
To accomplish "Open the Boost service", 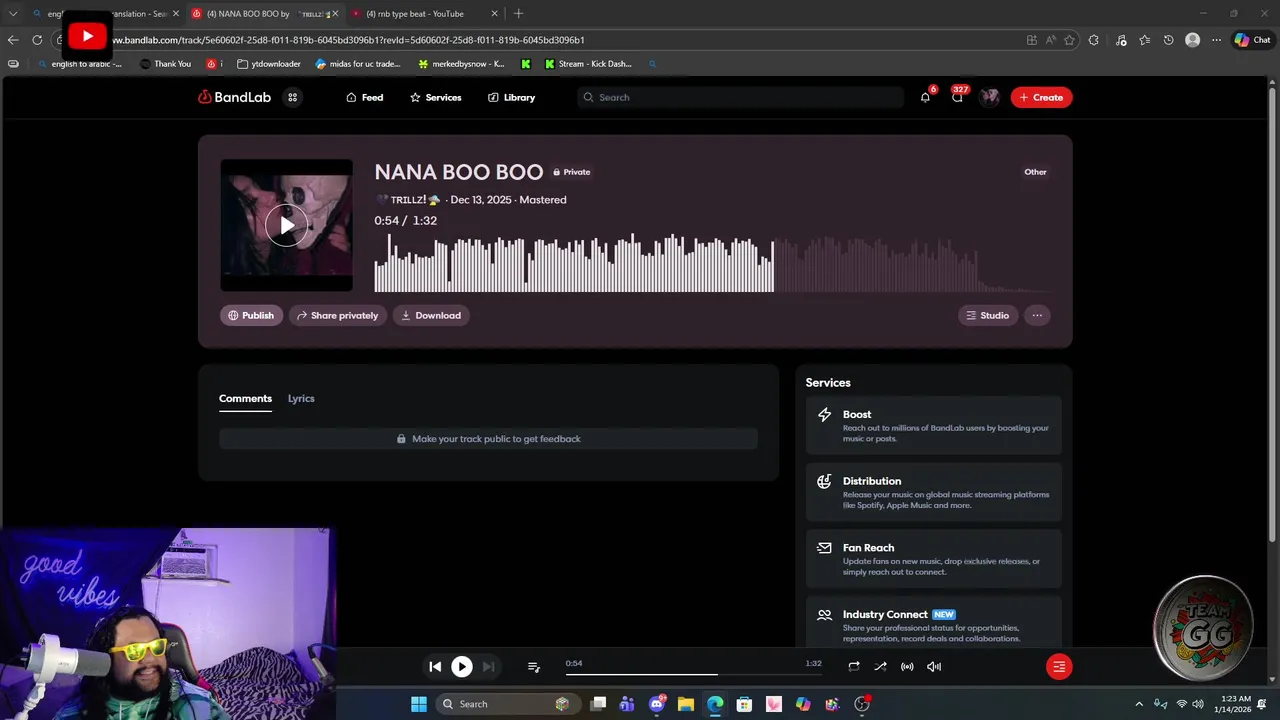I will click(934, 426).
